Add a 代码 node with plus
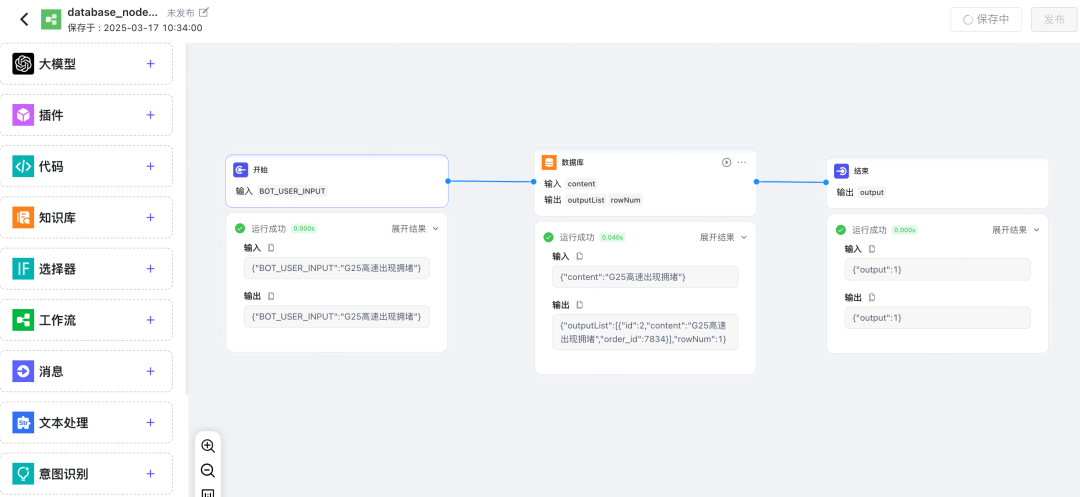 (150, 167)
